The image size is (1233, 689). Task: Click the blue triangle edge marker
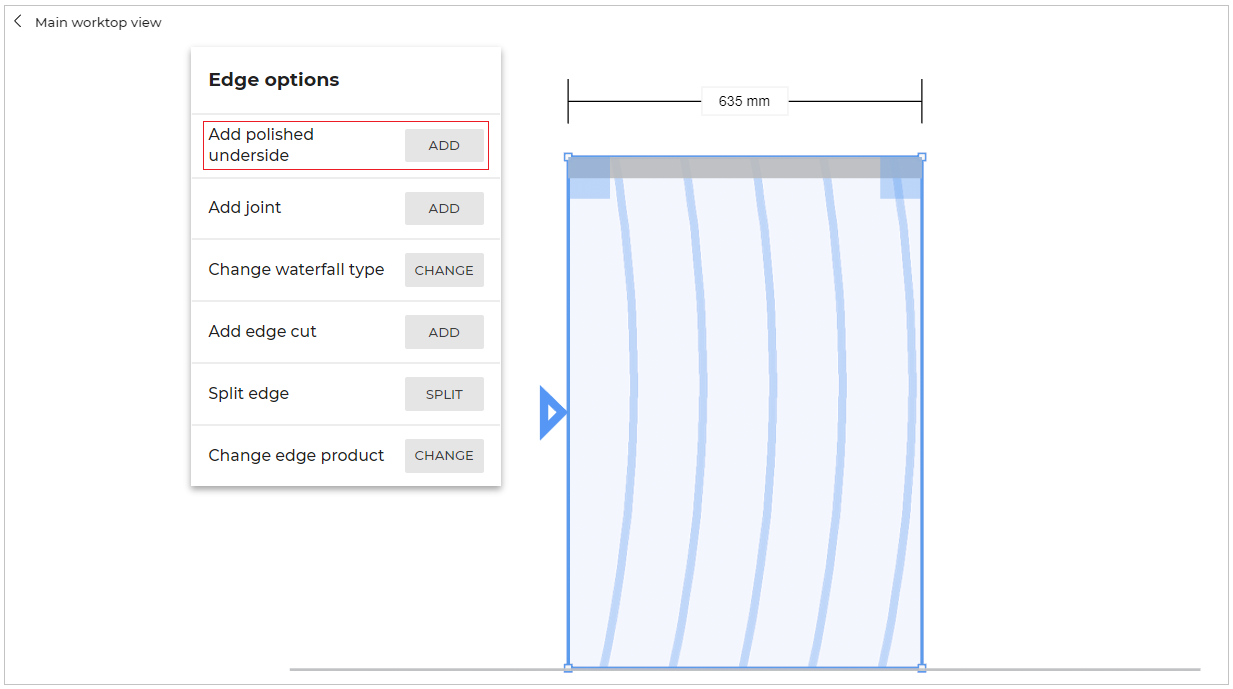click(552, 412)
